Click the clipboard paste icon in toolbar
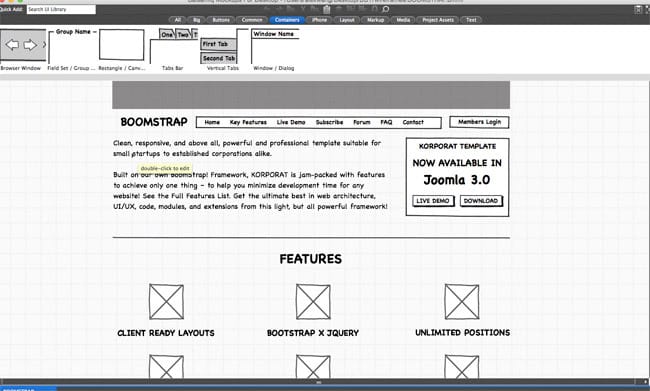The width and height of the screenshot is (650, 391). pyautogui.click(x=327, y=9)
